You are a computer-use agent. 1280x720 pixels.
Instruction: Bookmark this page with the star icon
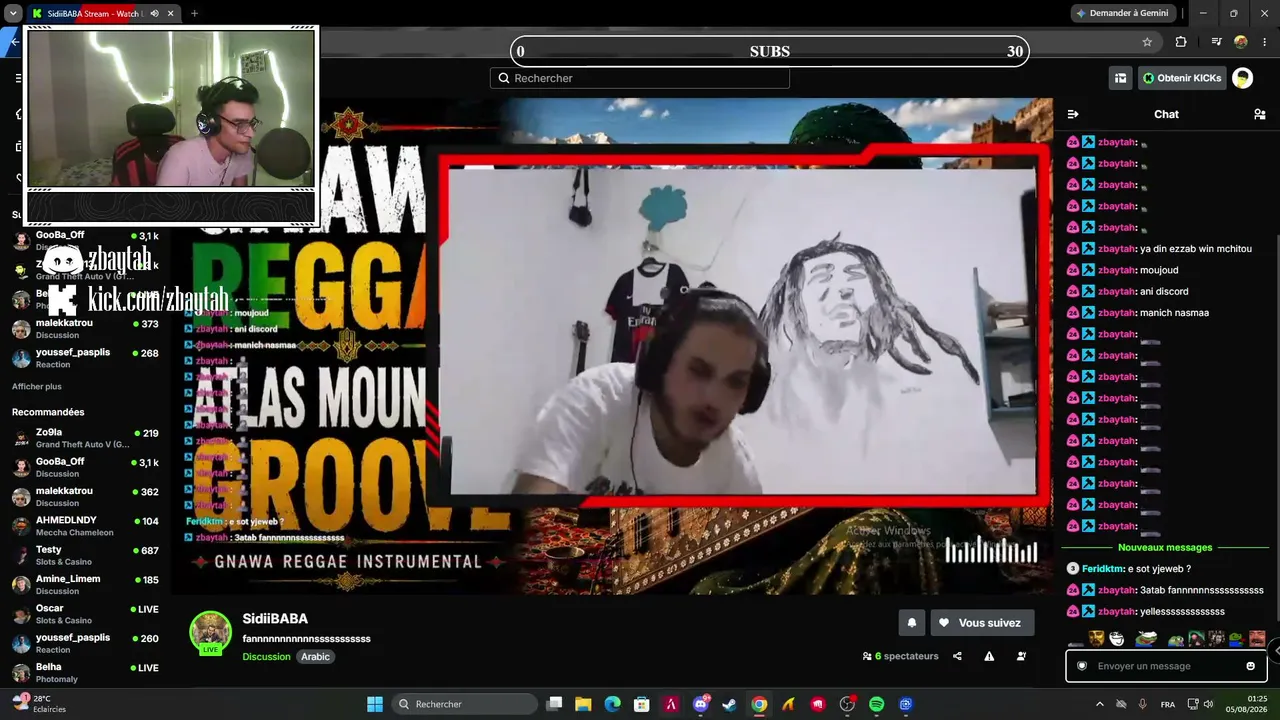(x=1147, y=42)
